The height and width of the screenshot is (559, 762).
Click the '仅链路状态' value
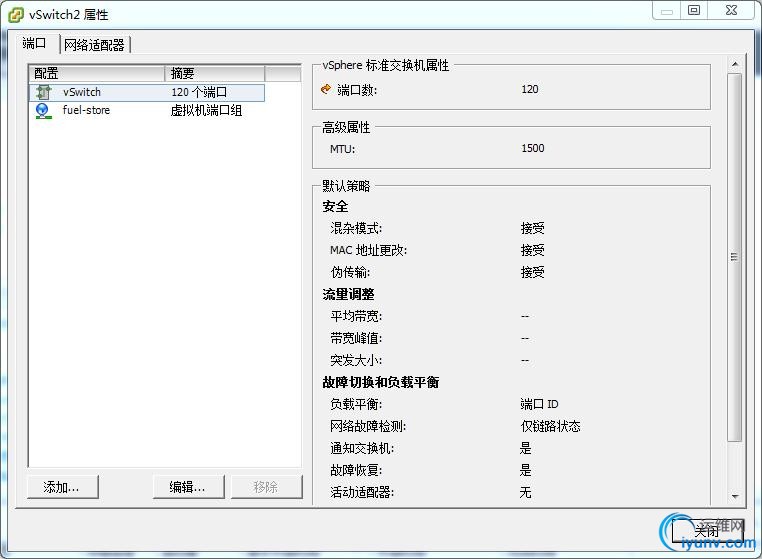click(551, 426)
